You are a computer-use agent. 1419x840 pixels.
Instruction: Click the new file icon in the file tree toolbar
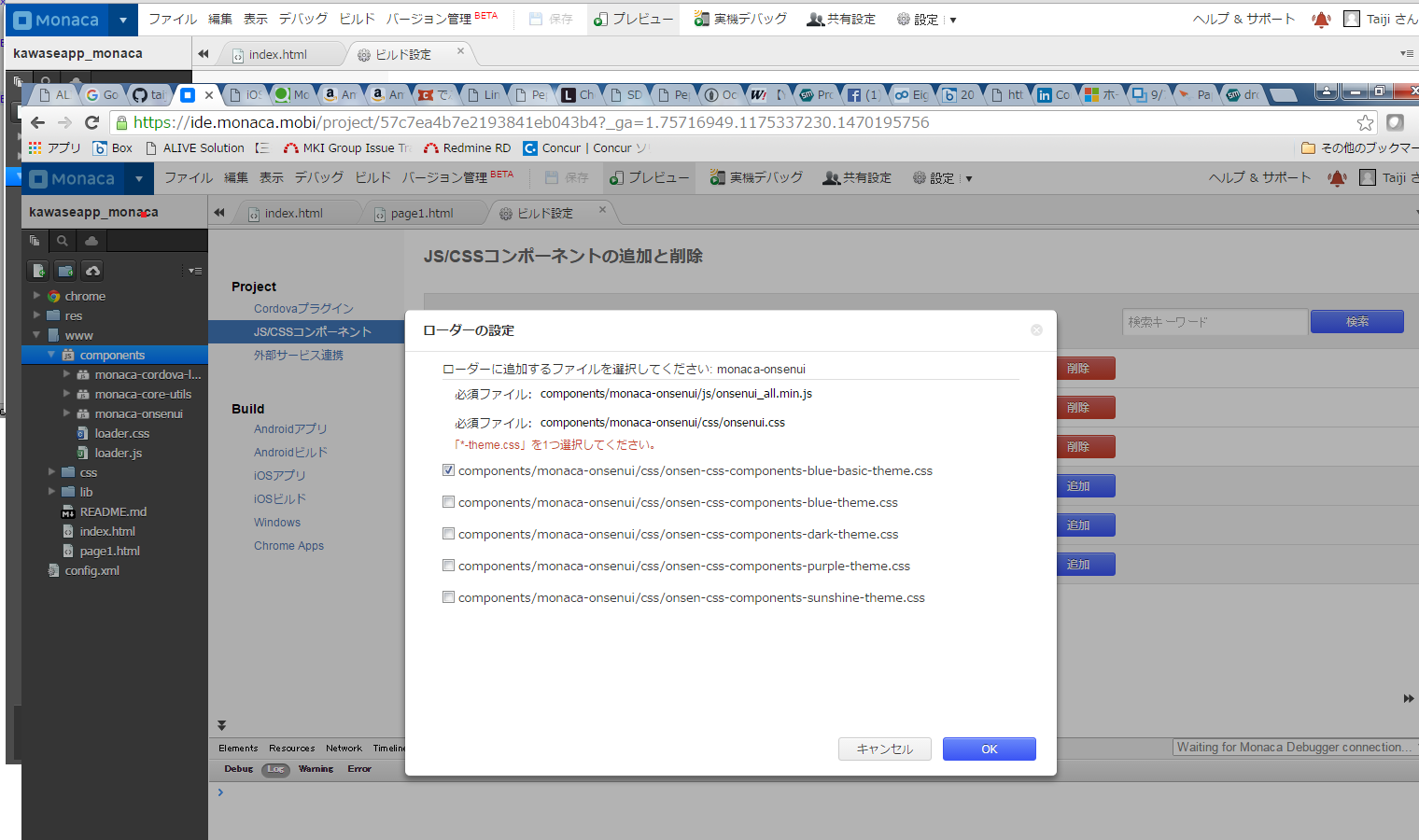pos(38,271)
